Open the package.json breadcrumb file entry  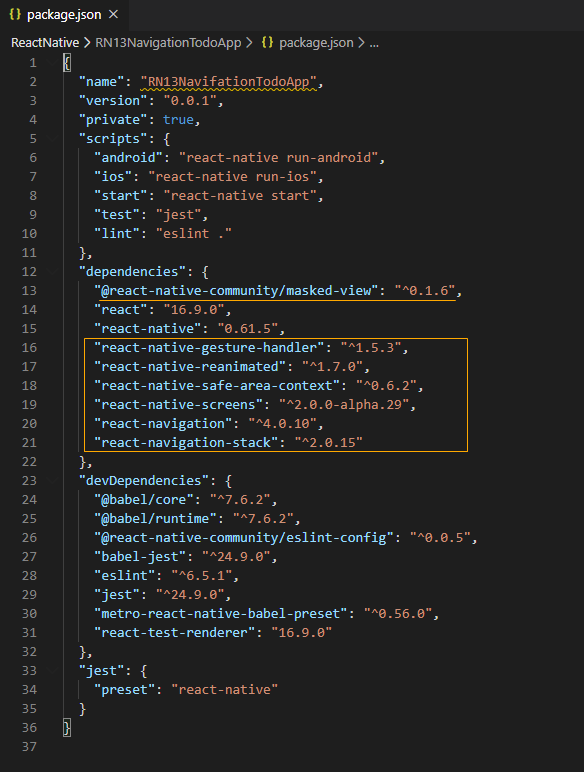click(316, 43)
